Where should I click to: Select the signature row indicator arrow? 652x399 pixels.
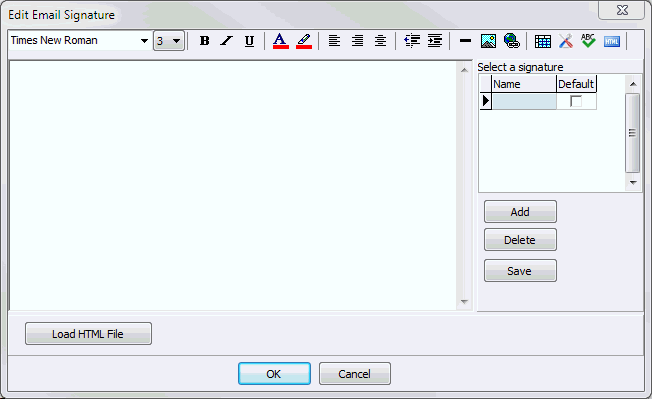click(x=486, y=101)
